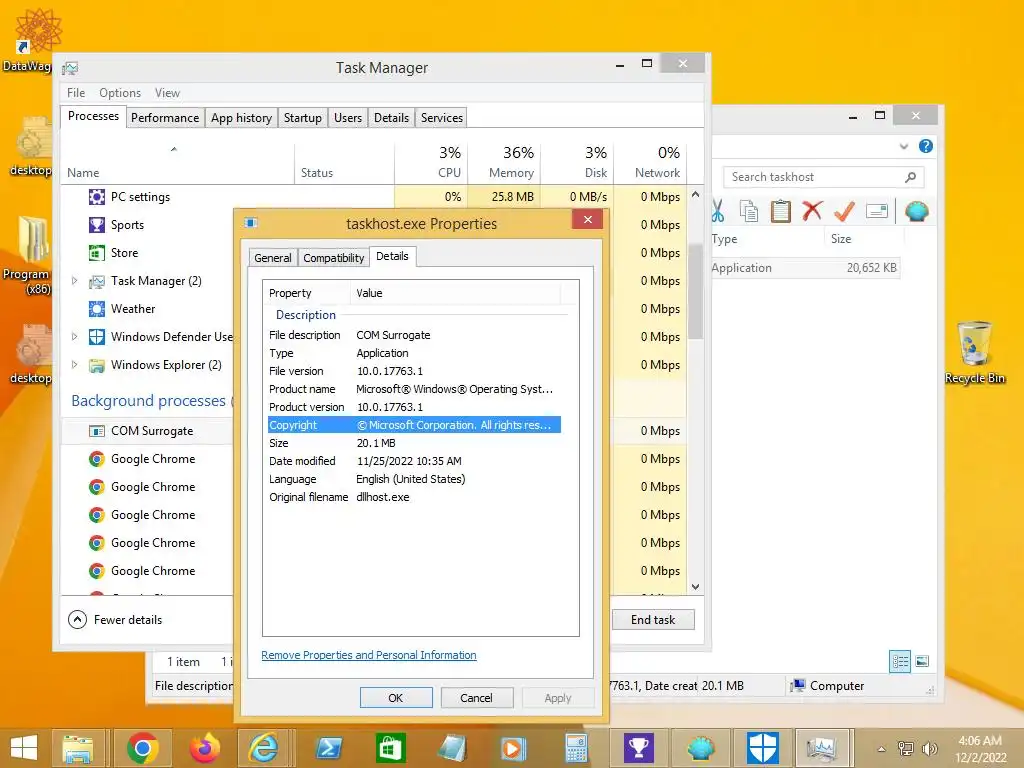Open Calculator from the taskbar
This screenshot has width=1024, height=768.
(x=576, y=748)
